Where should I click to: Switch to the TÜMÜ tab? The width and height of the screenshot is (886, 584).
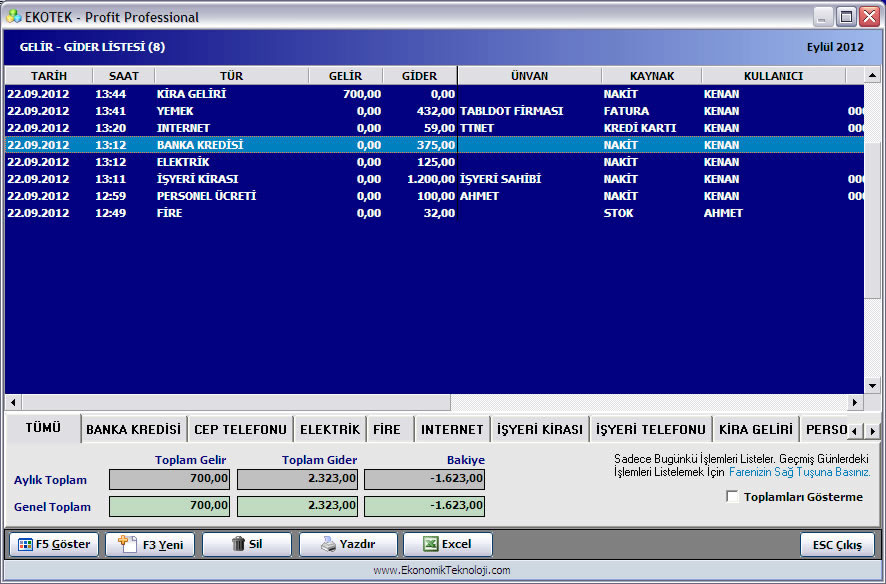click(43, 428)
